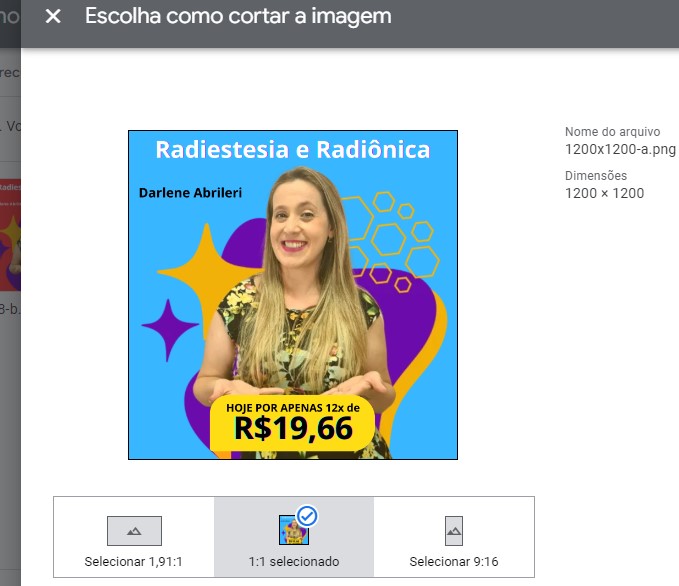Click the 1:1 cropped image thumbnail

click(x=294, y=530)
